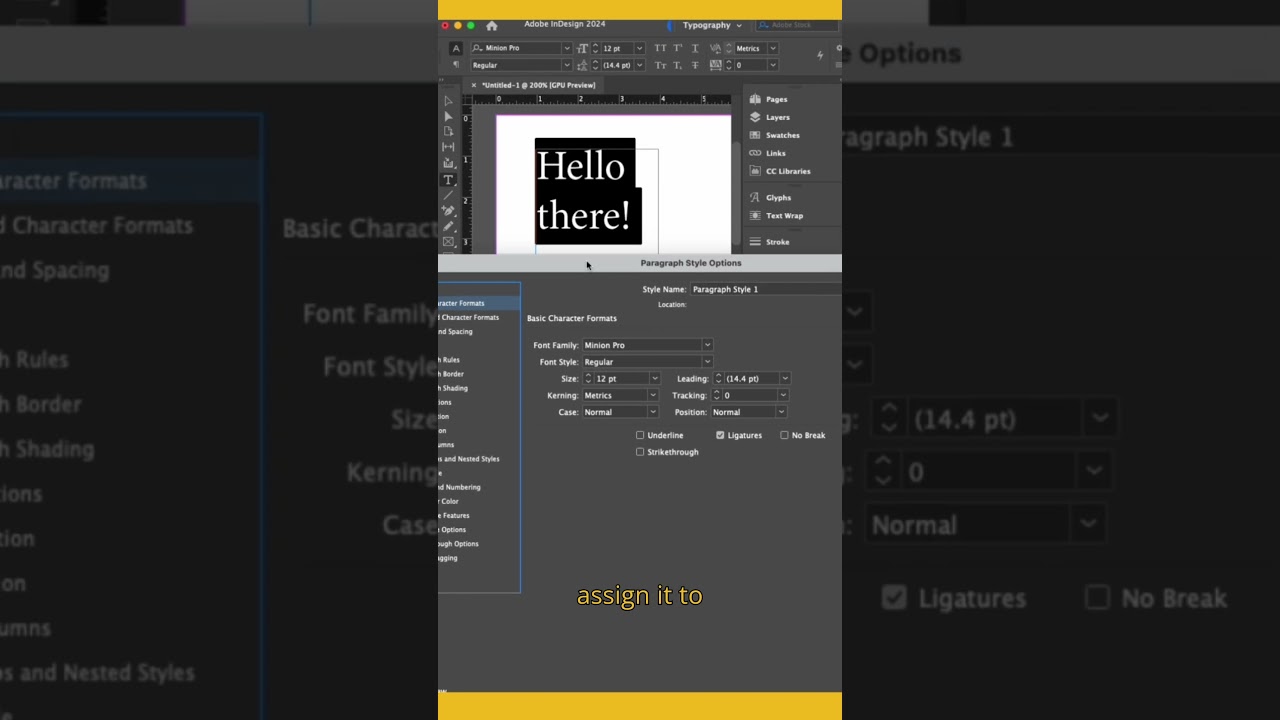Open the Stroke panel
The width and height of the screenshot is (1280, 720).
pyautogui.click(x=770, y=241)
